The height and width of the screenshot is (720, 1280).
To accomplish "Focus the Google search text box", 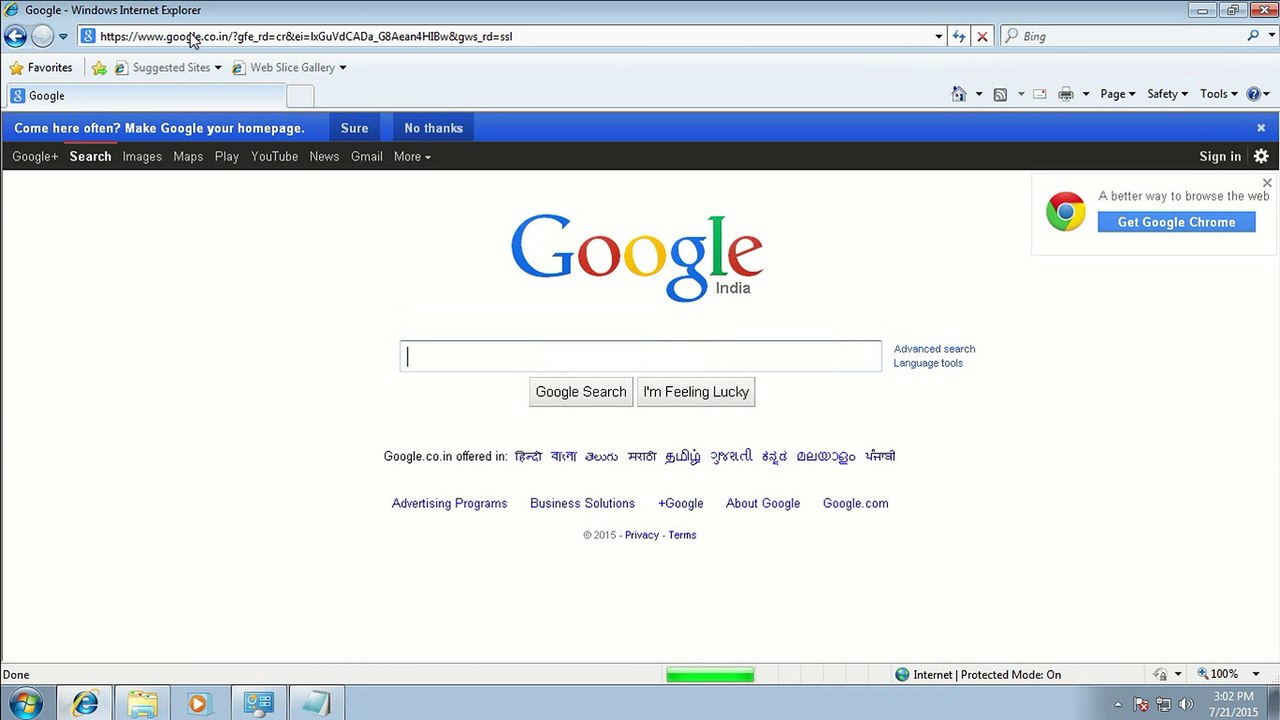I will (x=641, y=356).
